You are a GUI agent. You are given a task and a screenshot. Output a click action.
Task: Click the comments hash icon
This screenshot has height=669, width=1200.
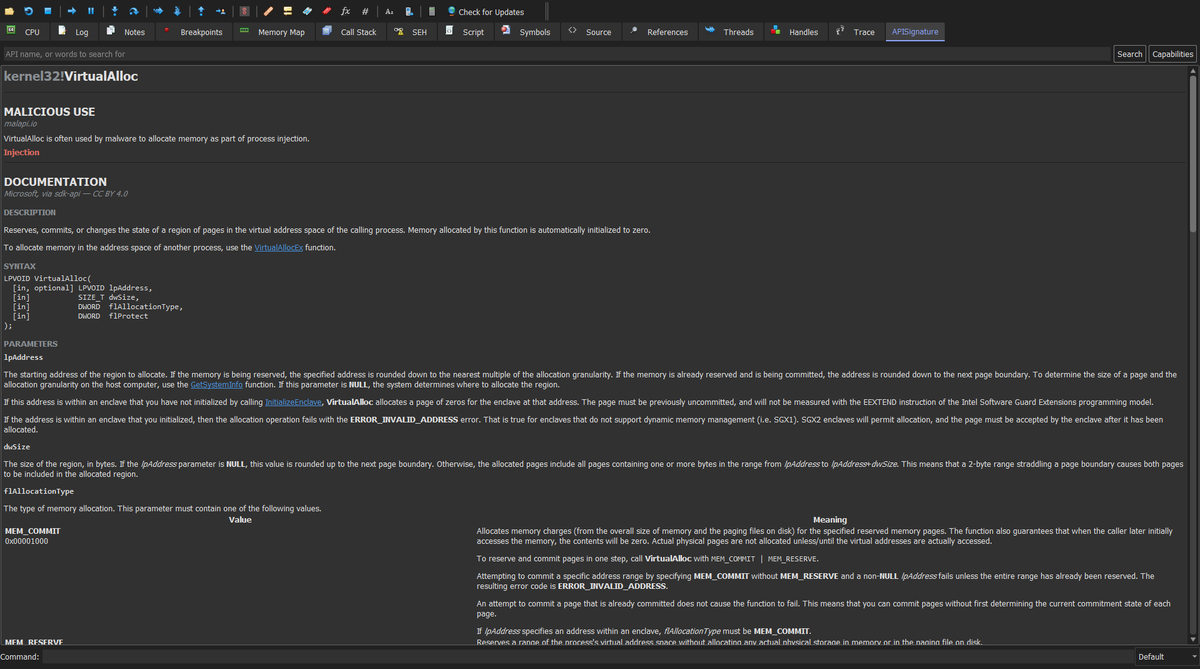coord(365,11)
